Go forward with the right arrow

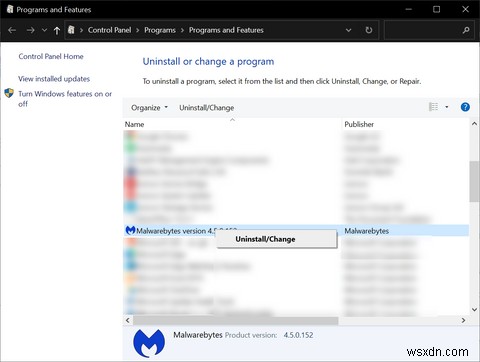click(30, 30)
